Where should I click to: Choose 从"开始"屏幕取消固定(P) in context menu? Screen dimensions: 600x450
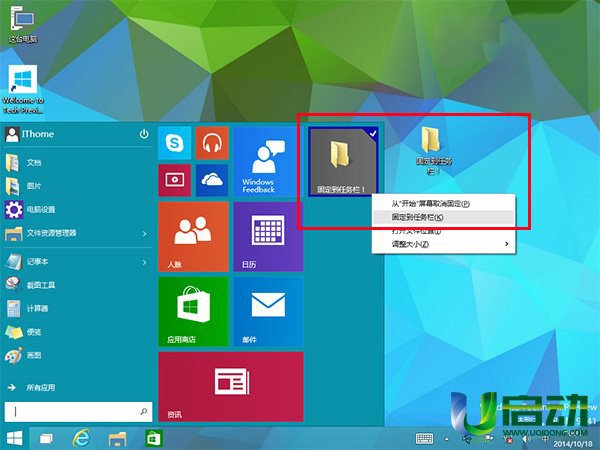click(x=443, y=204)
